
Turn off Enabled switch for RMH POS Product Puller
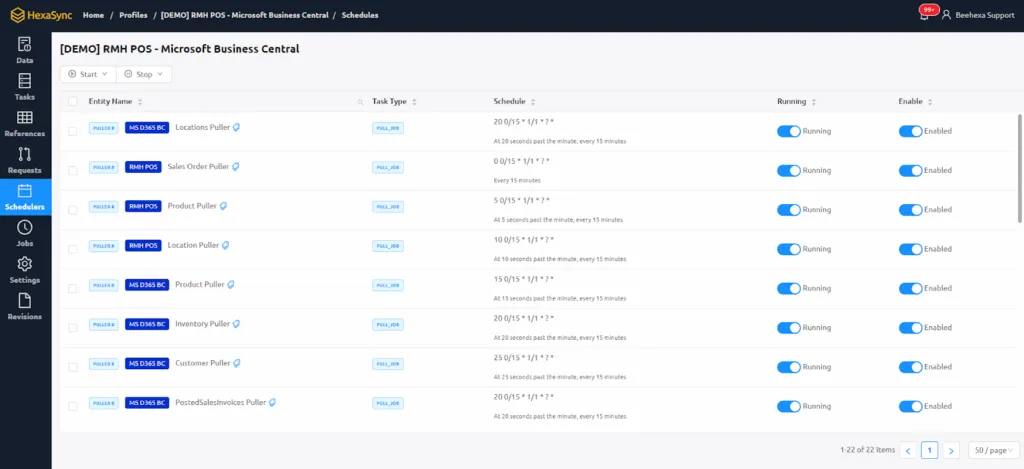pos(910,210)
